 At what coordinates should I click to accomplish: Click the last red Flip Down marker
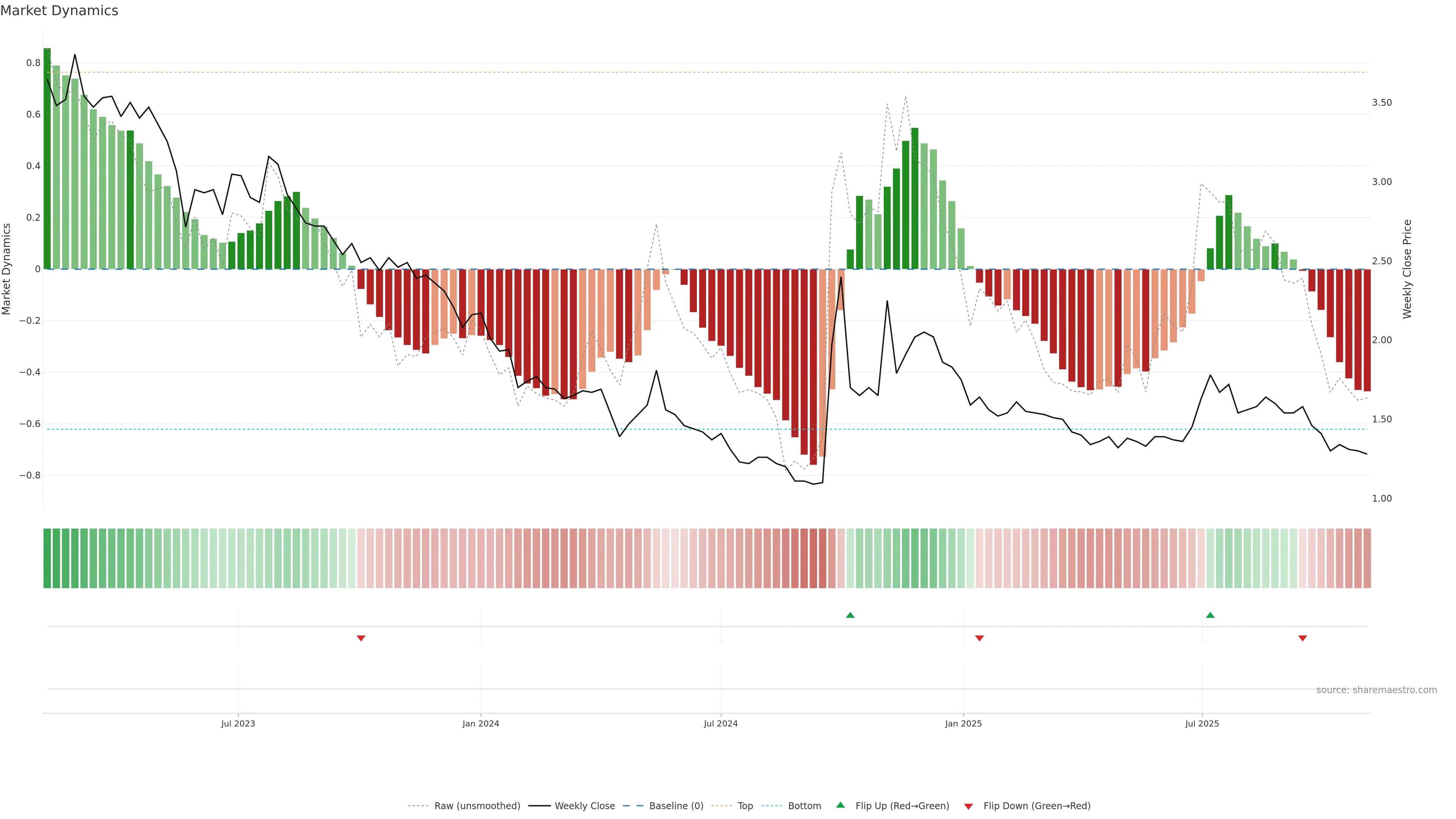click(x=1302, y=638)
